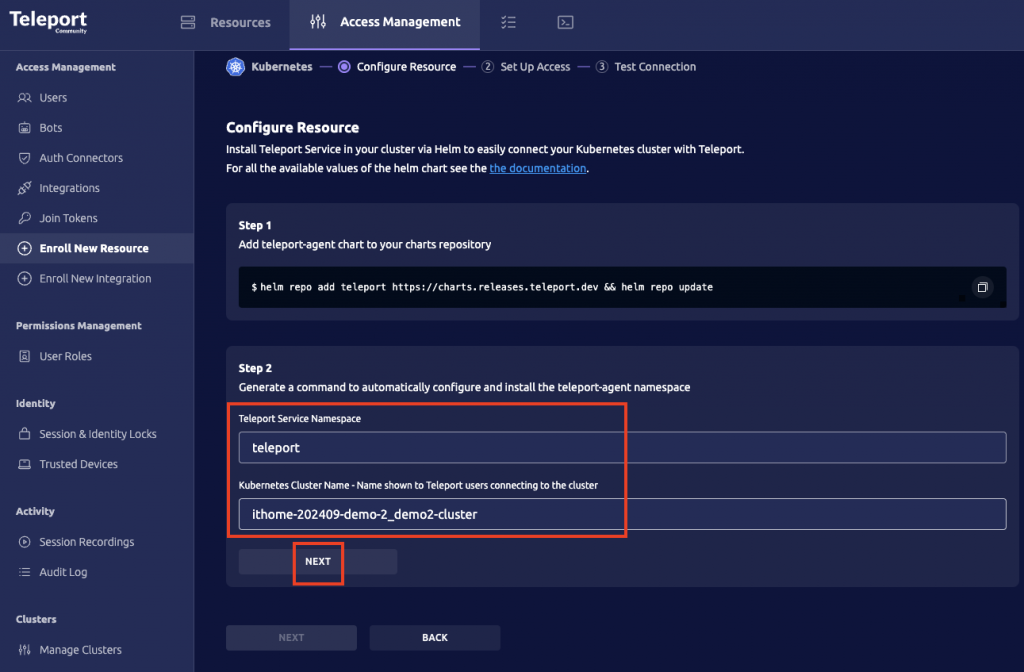Open Session & Identity Locks
The width and height of the screenshot is (1024, 672).
click(x=97, y=434)
